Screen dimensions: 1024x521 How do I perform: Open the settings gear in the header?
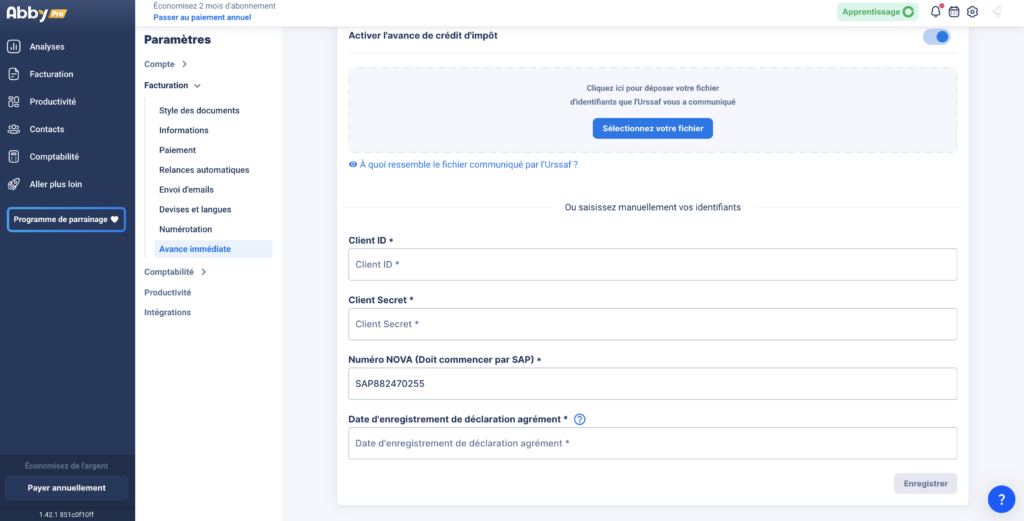[972, 12]
